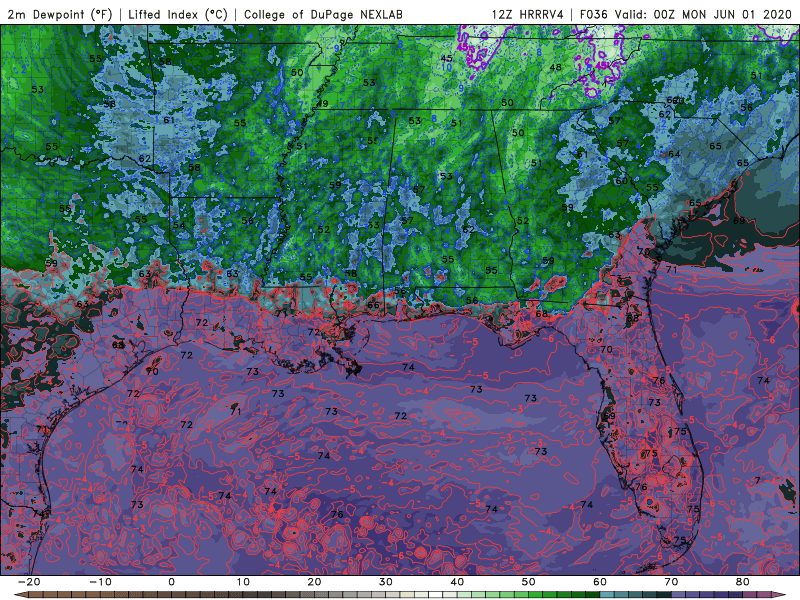Click the "20" tick label on color bar
Screen dimensions: 800x600
tap(314, 582)
